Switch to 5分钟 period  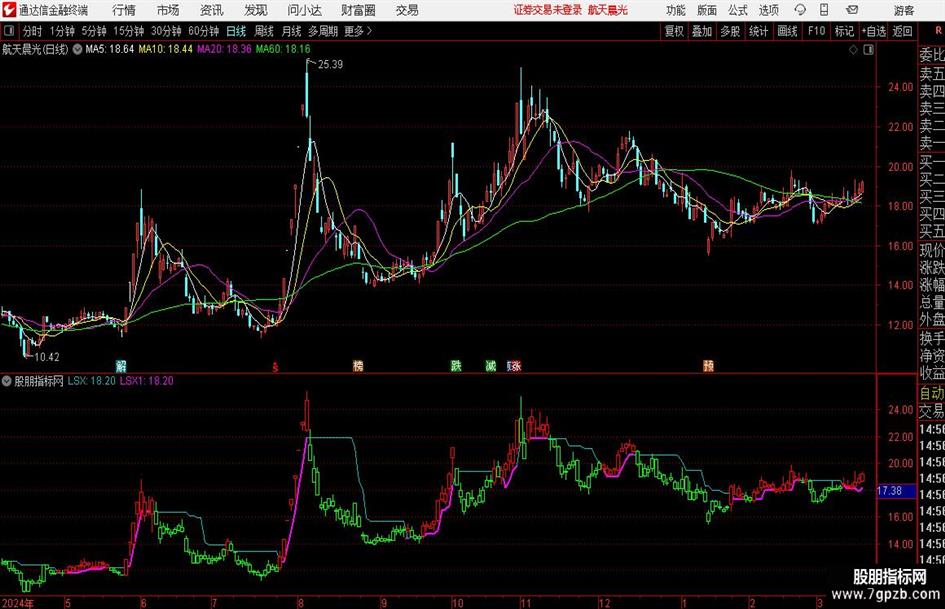(x=93, y=31)
